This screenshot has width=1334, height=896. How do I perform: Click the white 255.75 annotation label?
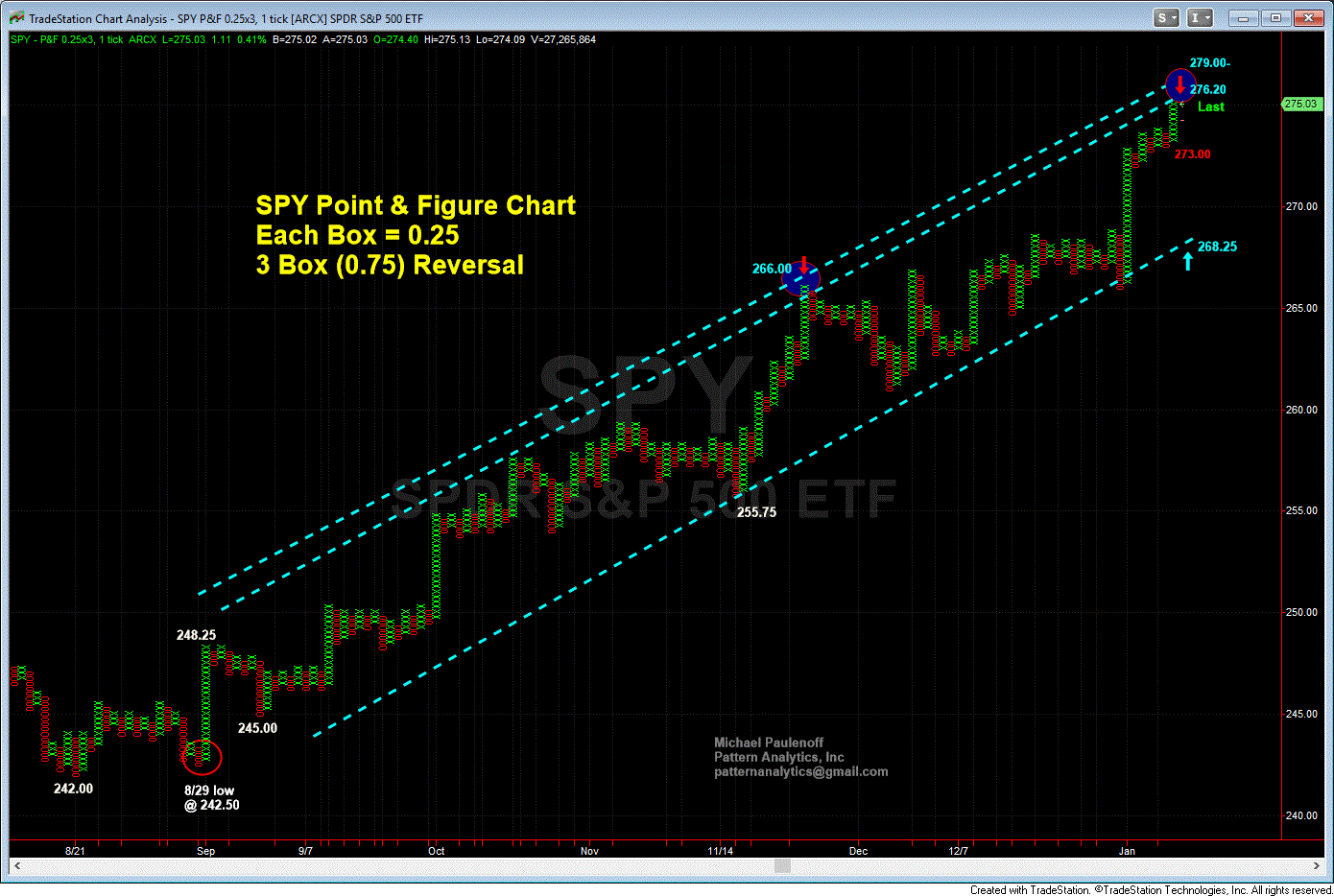756,512
